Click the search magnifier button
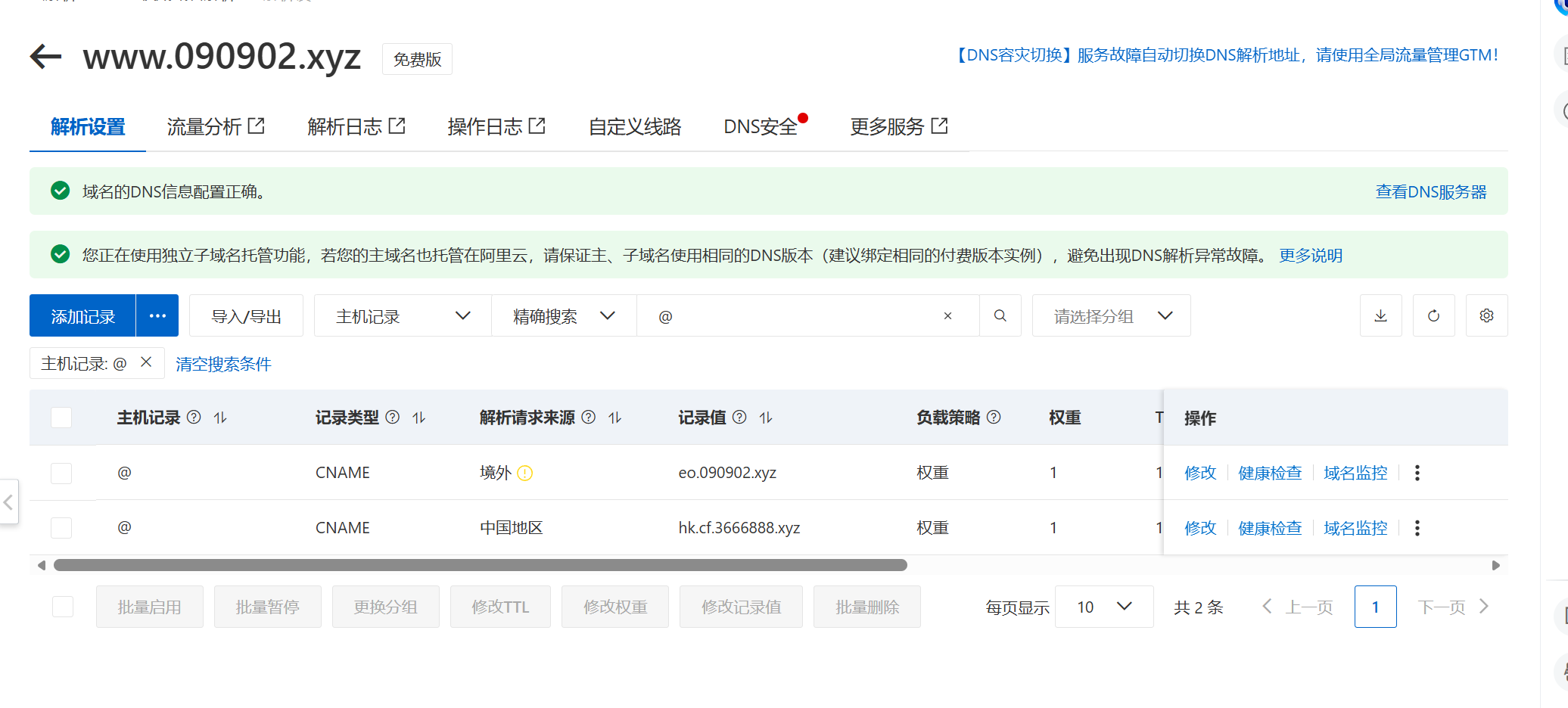1568x708 pixels. pos(1000,315)
